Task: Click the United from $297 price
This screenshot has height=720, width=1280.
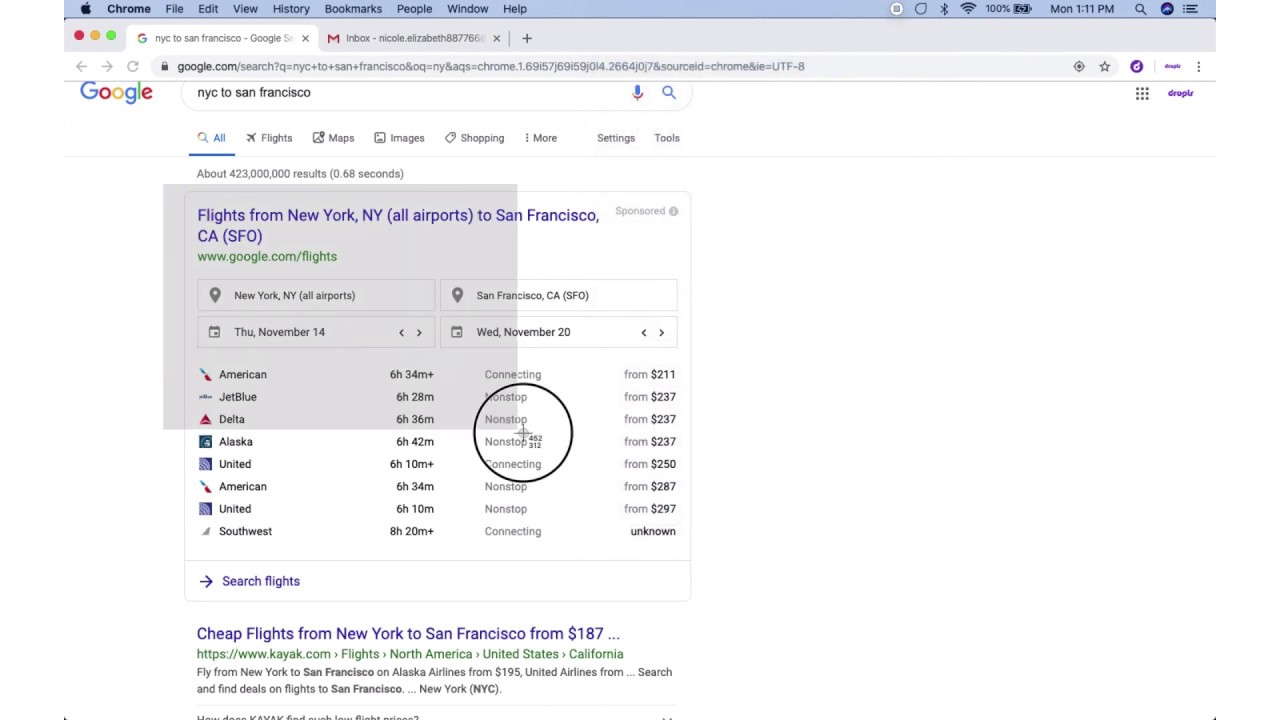Action: click(650, 509)
